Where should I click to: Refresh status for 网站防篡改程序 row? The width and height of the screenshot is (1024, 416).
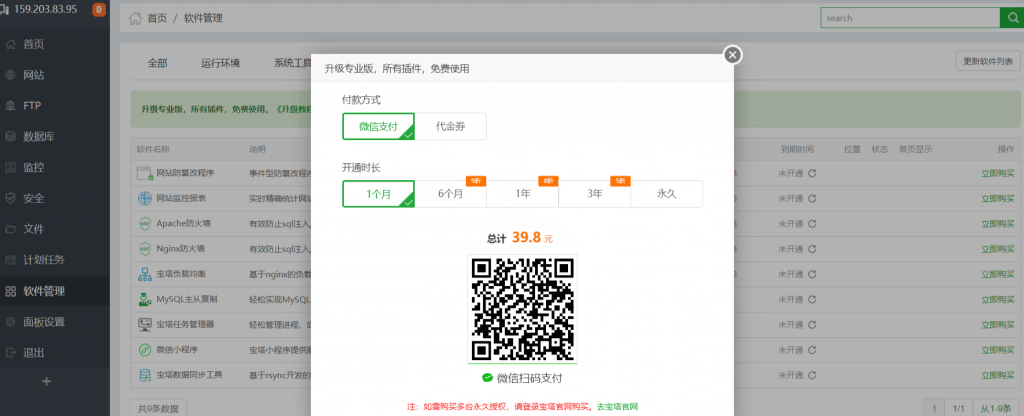click(x=812, y=174)
